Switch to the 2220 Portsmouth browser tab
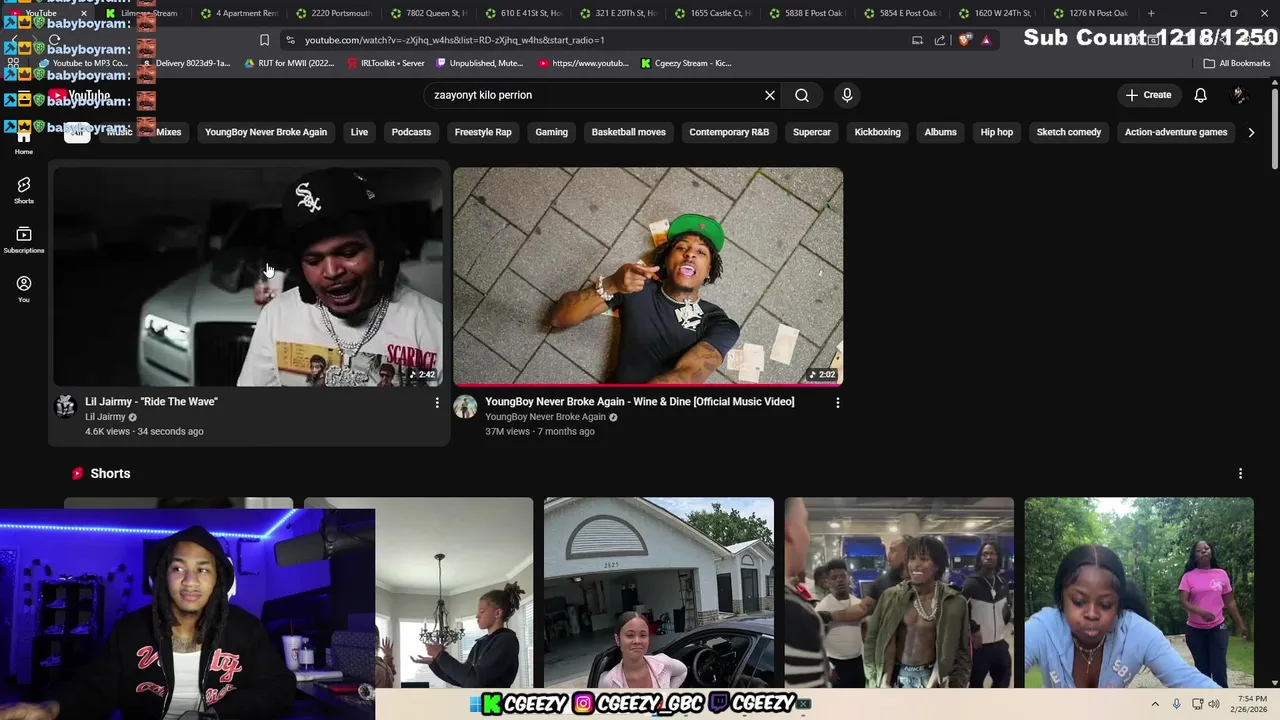 point(335,13)
